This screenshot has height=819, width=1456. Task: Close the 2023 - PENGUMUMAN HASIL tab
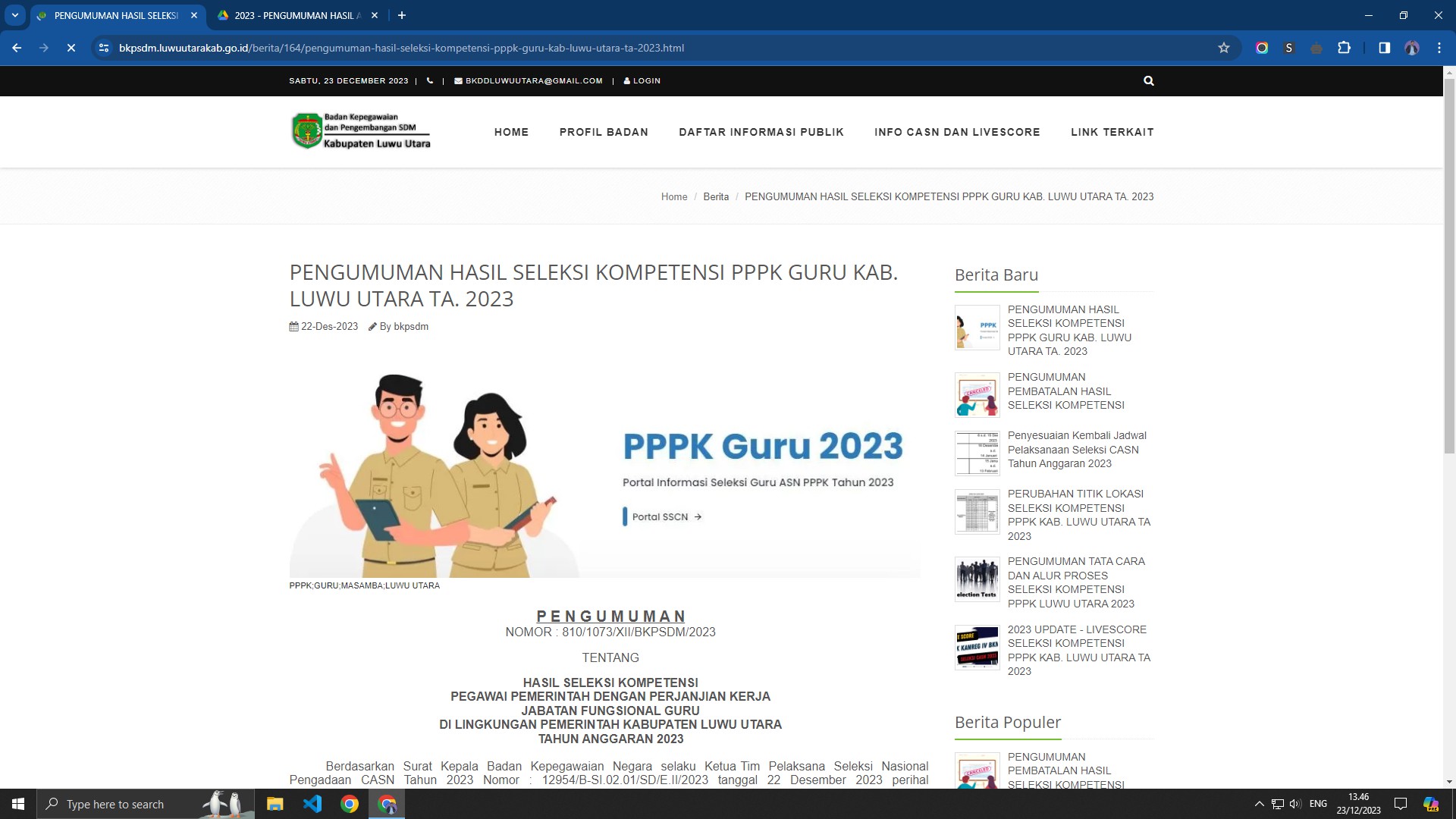click(x=375, y=15)
